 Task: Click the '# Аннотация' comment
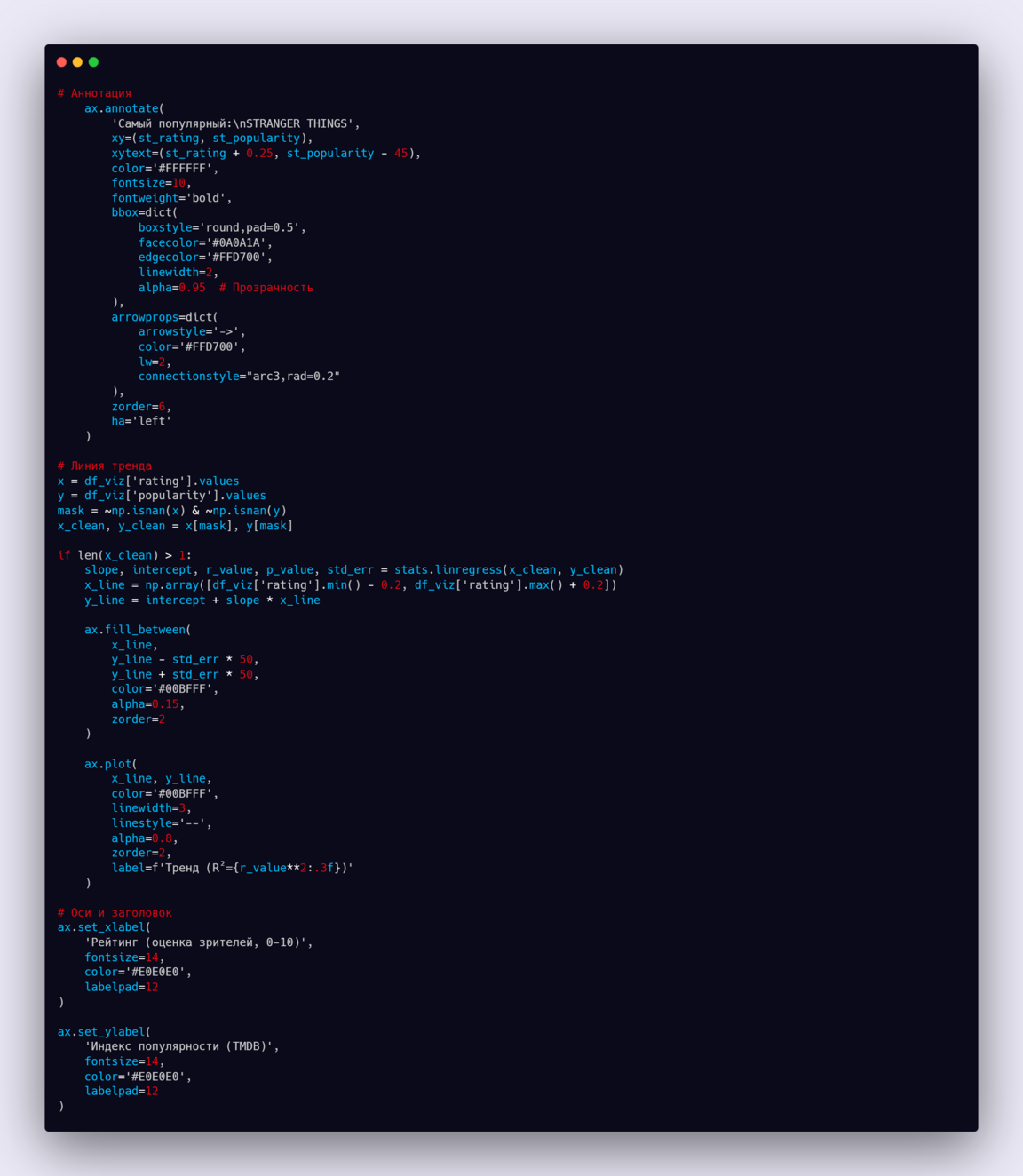tap(94, 93)
